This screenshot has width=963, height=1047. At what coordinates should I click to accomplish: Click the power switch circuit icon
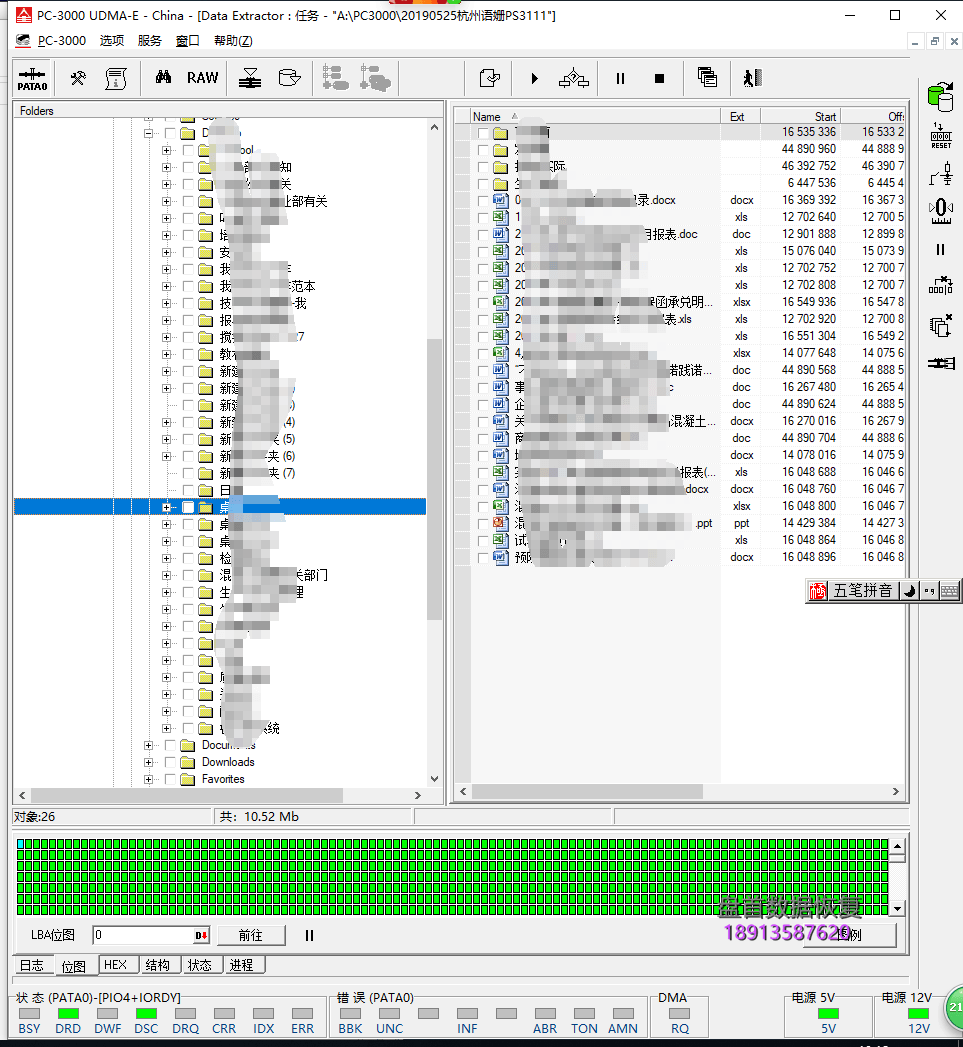(x=941, y=176)
